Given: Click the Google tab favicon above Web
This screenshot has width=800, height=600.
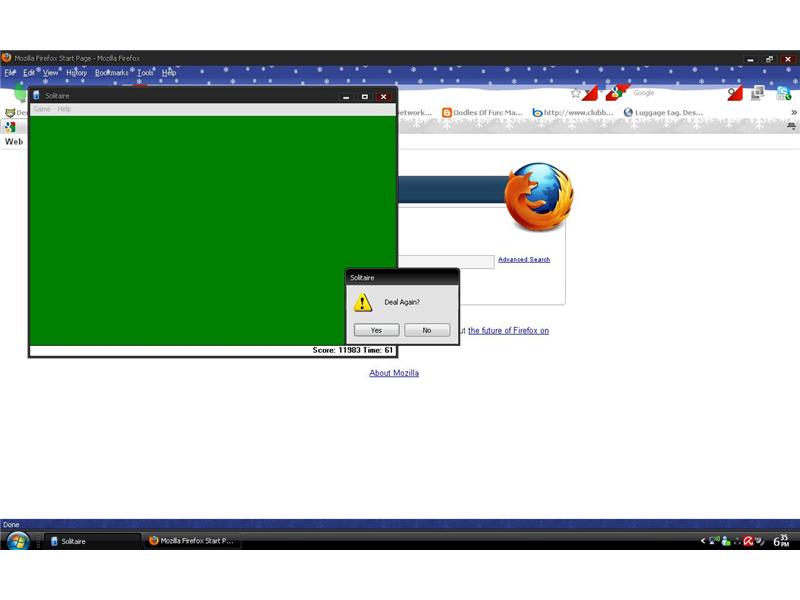Looking at the screenshot, I should 10,127.
